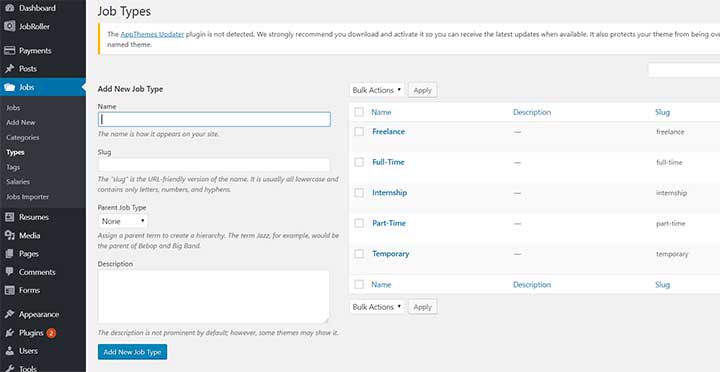
Task: Open the Jobs submenu item
Action: point(13,108)
